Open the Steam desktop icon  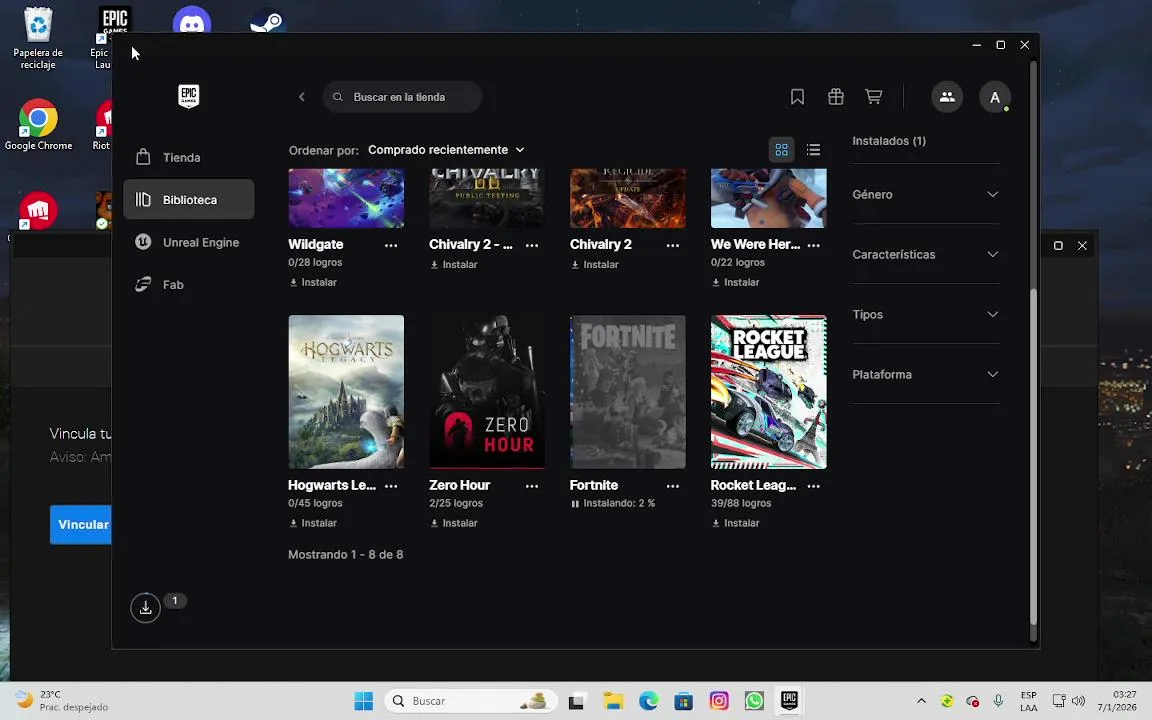[266, 22]
